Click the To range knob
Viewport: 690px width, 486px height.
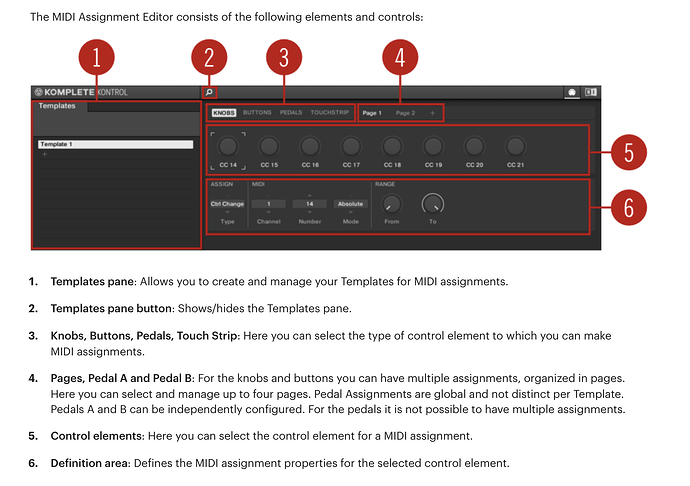pyautogui.click(x=433, y=204)
